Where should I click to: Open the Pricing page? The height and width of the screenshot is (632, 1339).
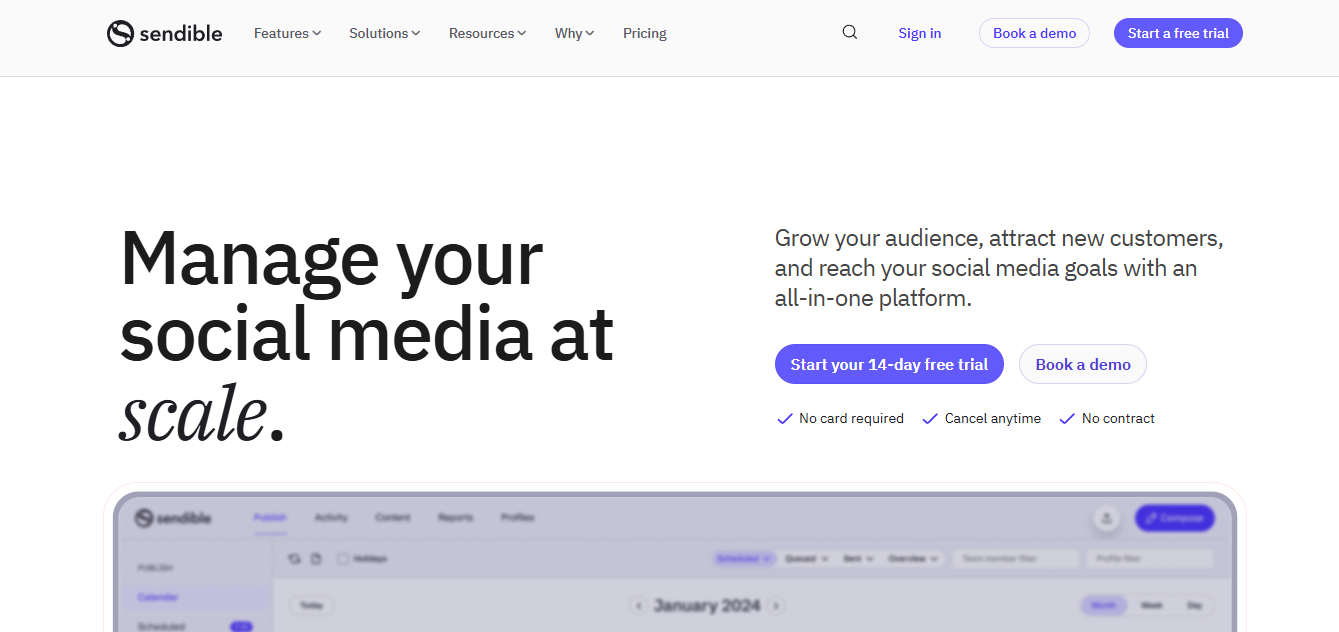pyautogui.click(x=645, y=33)
